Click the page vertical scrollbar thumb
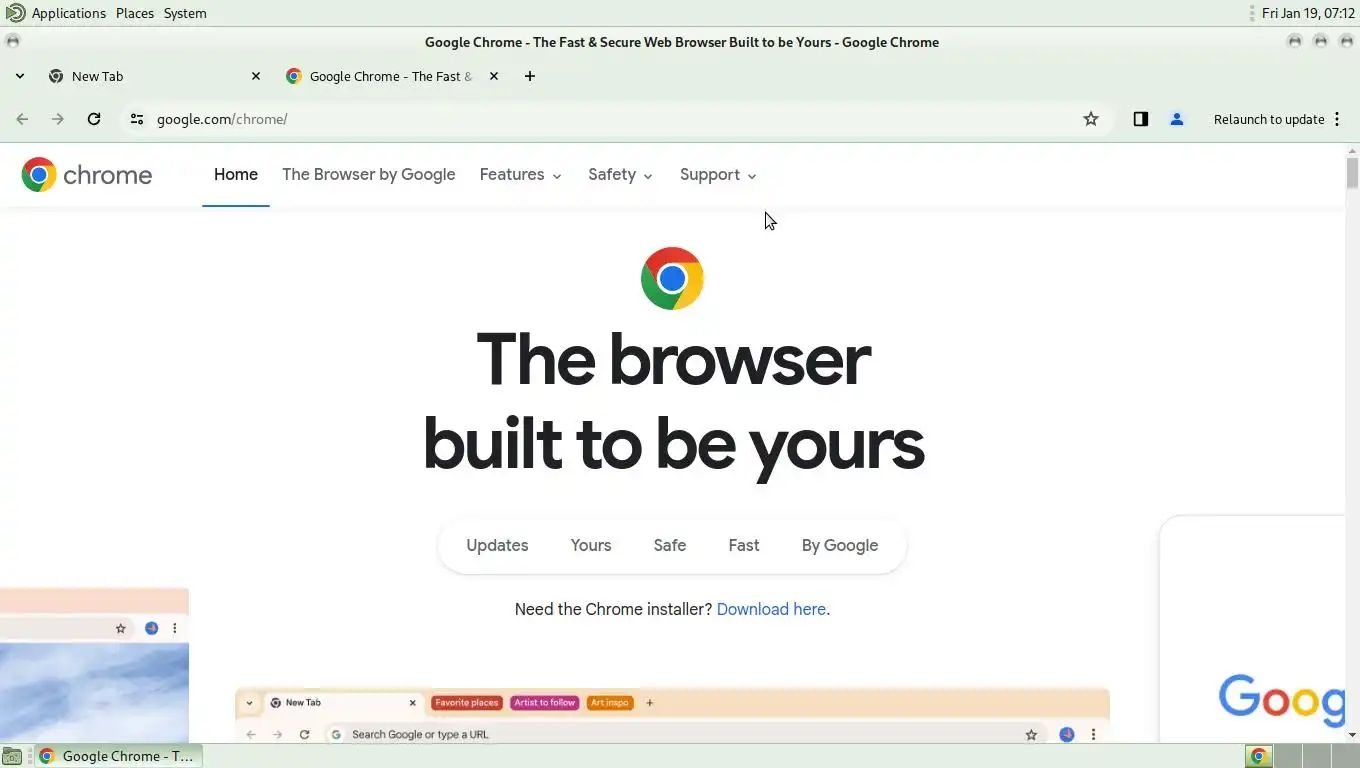 coord(1352,173)
